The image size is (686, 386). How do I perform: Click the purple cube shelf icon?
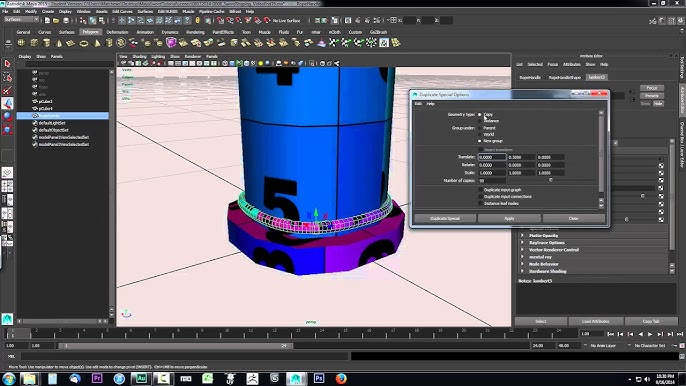click(171, 42)
